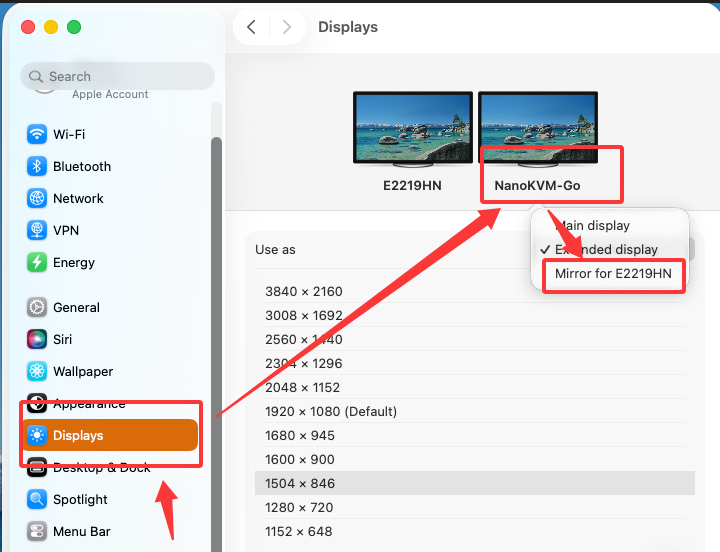Open the Bluetooth label in sidebar
The height and width of the screenshot is (552, 720).
(x=82, y=166)
